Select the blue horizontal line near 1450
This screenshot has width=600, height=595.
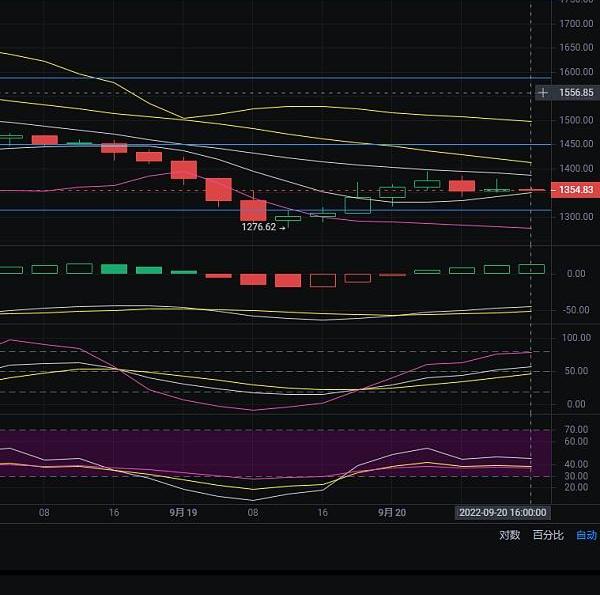[x=300, y=144]
